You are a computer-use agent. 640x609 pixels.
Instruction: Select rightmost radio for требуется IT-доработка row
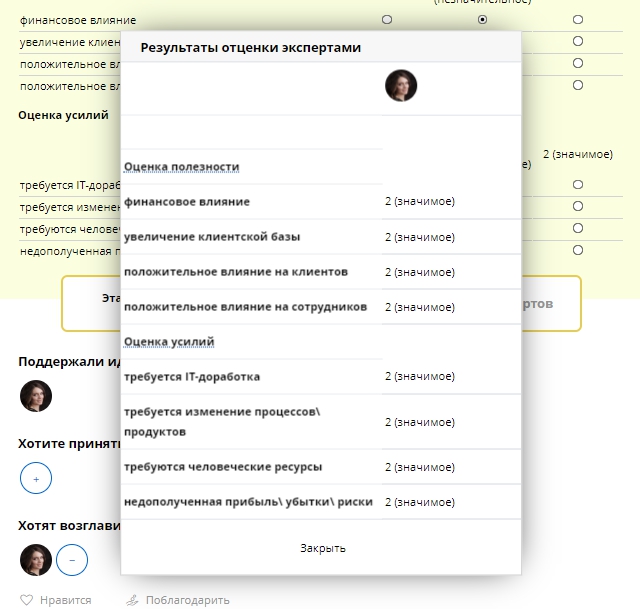[578, 184]
